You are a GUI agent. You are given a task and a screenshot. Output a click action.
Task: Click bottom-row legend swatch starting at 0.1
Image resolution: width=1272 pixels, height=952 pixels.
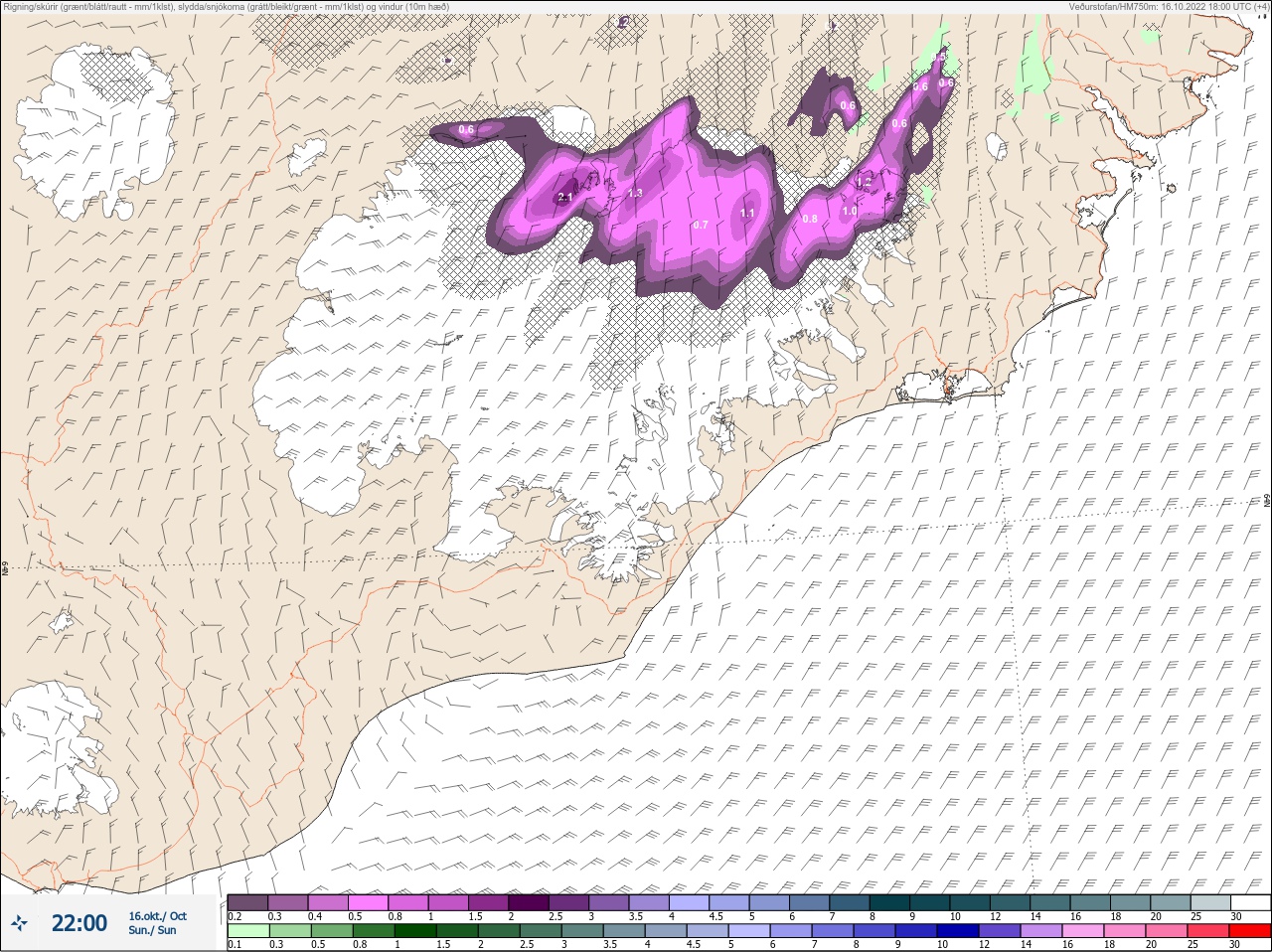pos(247,931)
